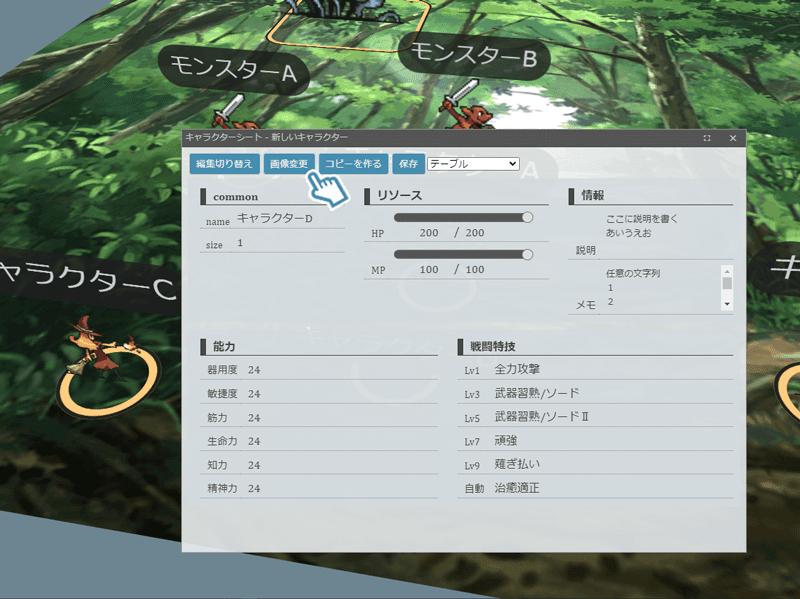Click the Lv5 武器習熟/ソードⅡ entry
Image resolution: width=800 pixels, height=599 pixels.
[x=595, y=417]
